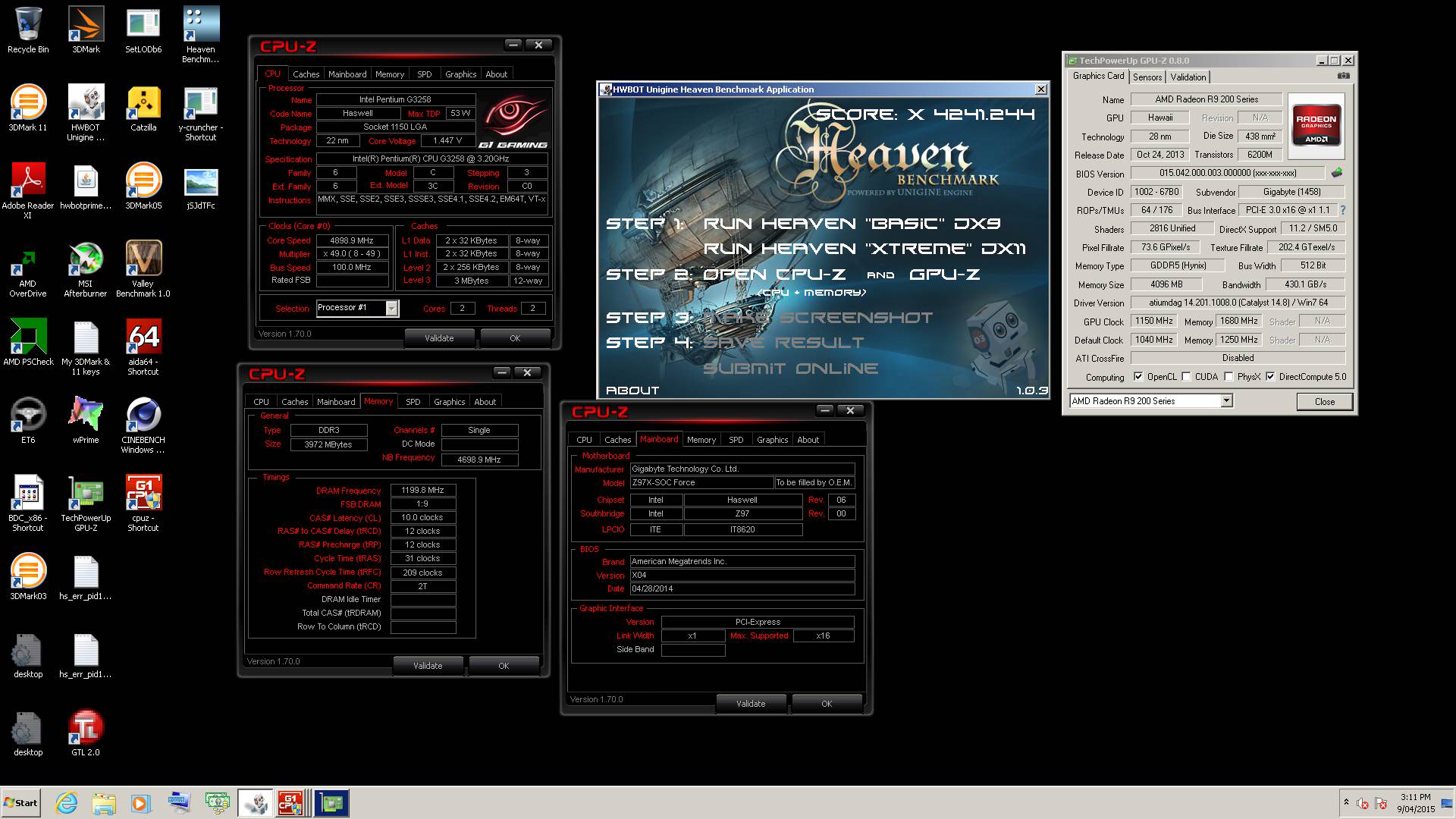1456x819 pixels.
Task: Click the GPU Name field in GPU-Z
Action: (1206, 99)
